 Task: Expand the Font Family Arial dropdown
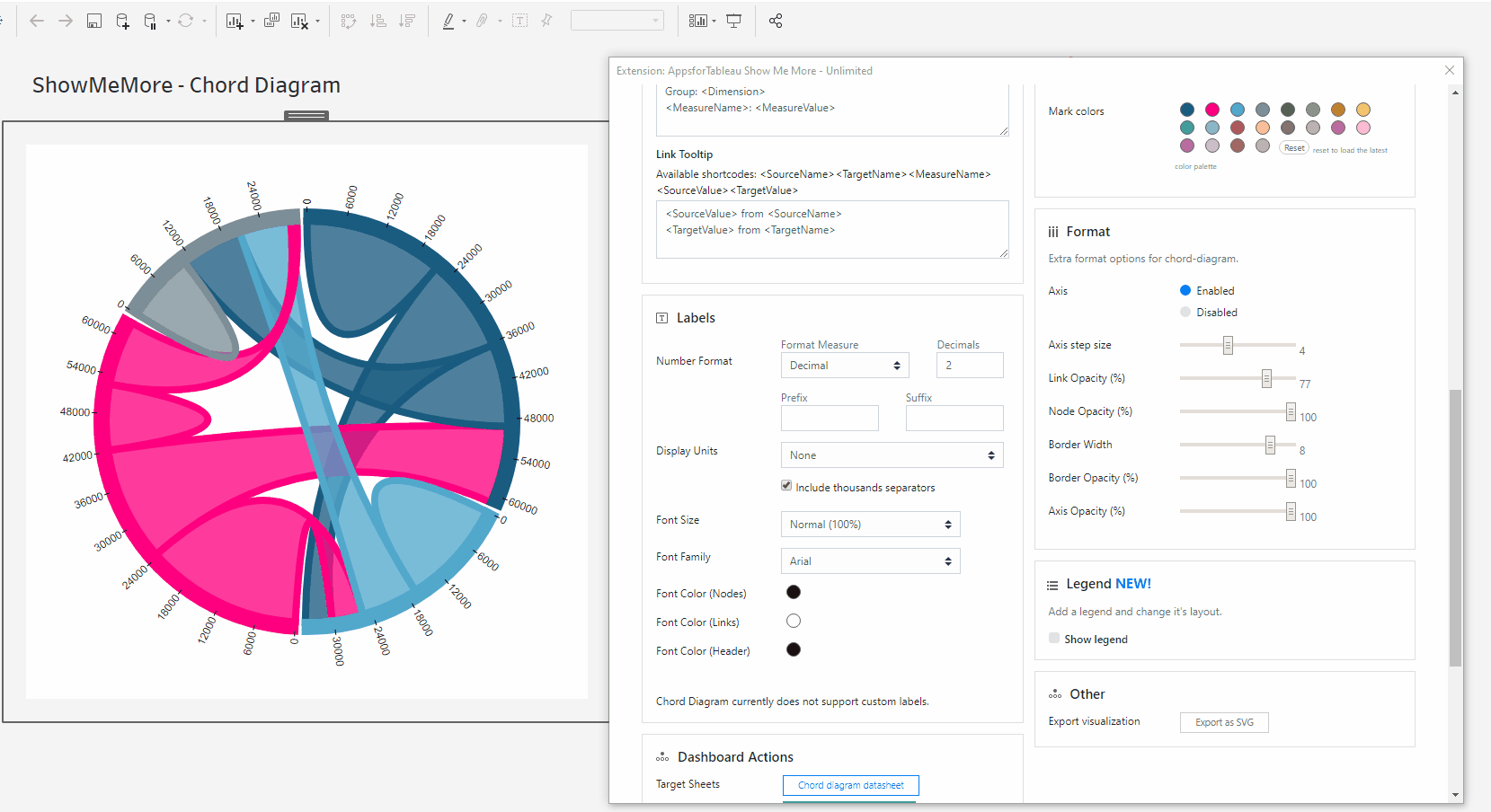point(870,561)
